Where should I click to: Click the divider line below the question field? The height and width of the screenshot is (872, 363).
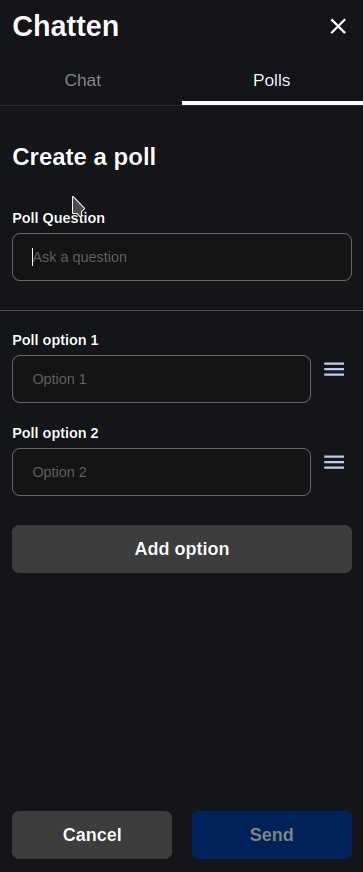click(181, 310)
